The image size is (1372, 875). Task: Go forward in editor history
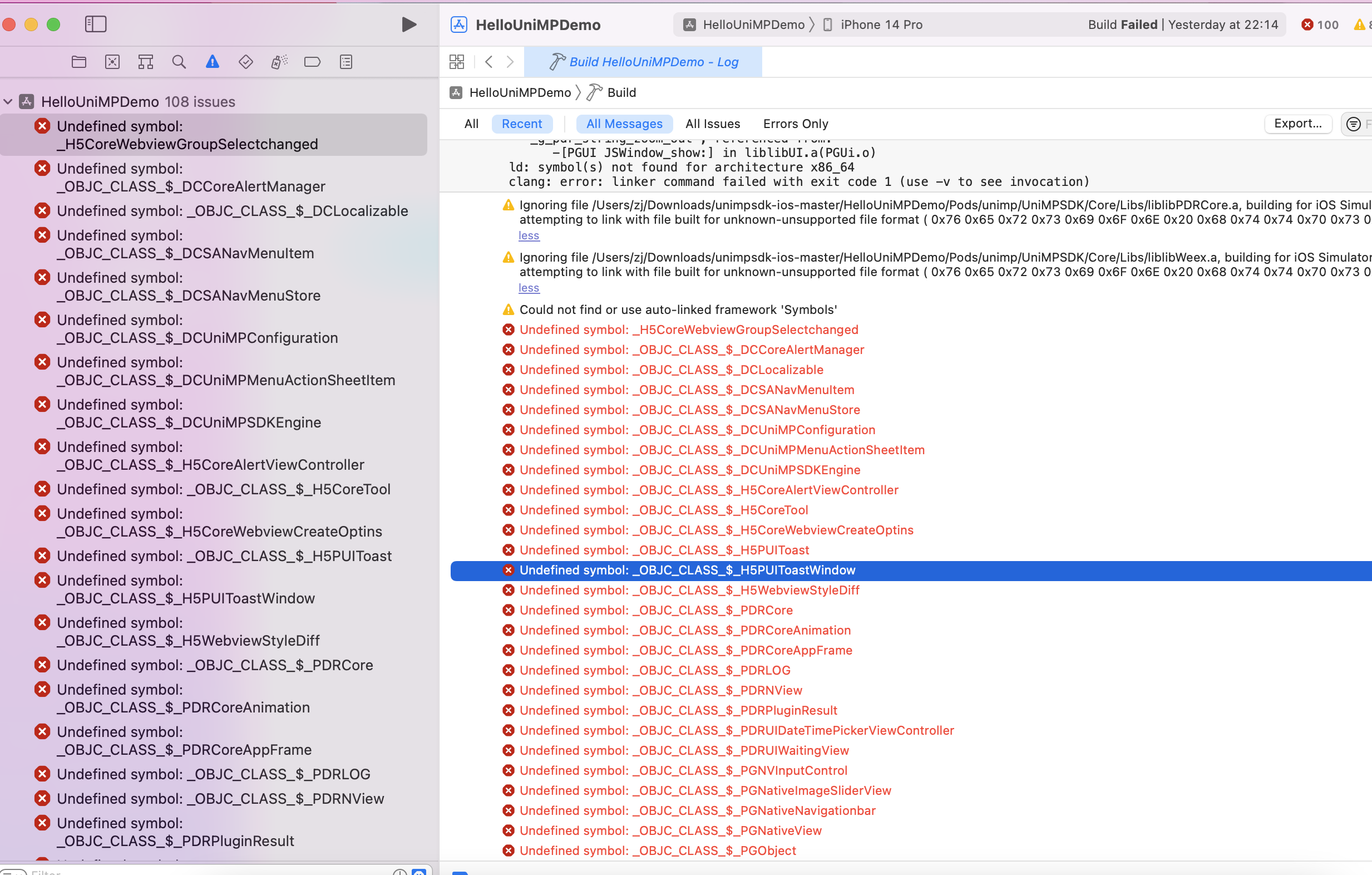[x=510, y=62]
